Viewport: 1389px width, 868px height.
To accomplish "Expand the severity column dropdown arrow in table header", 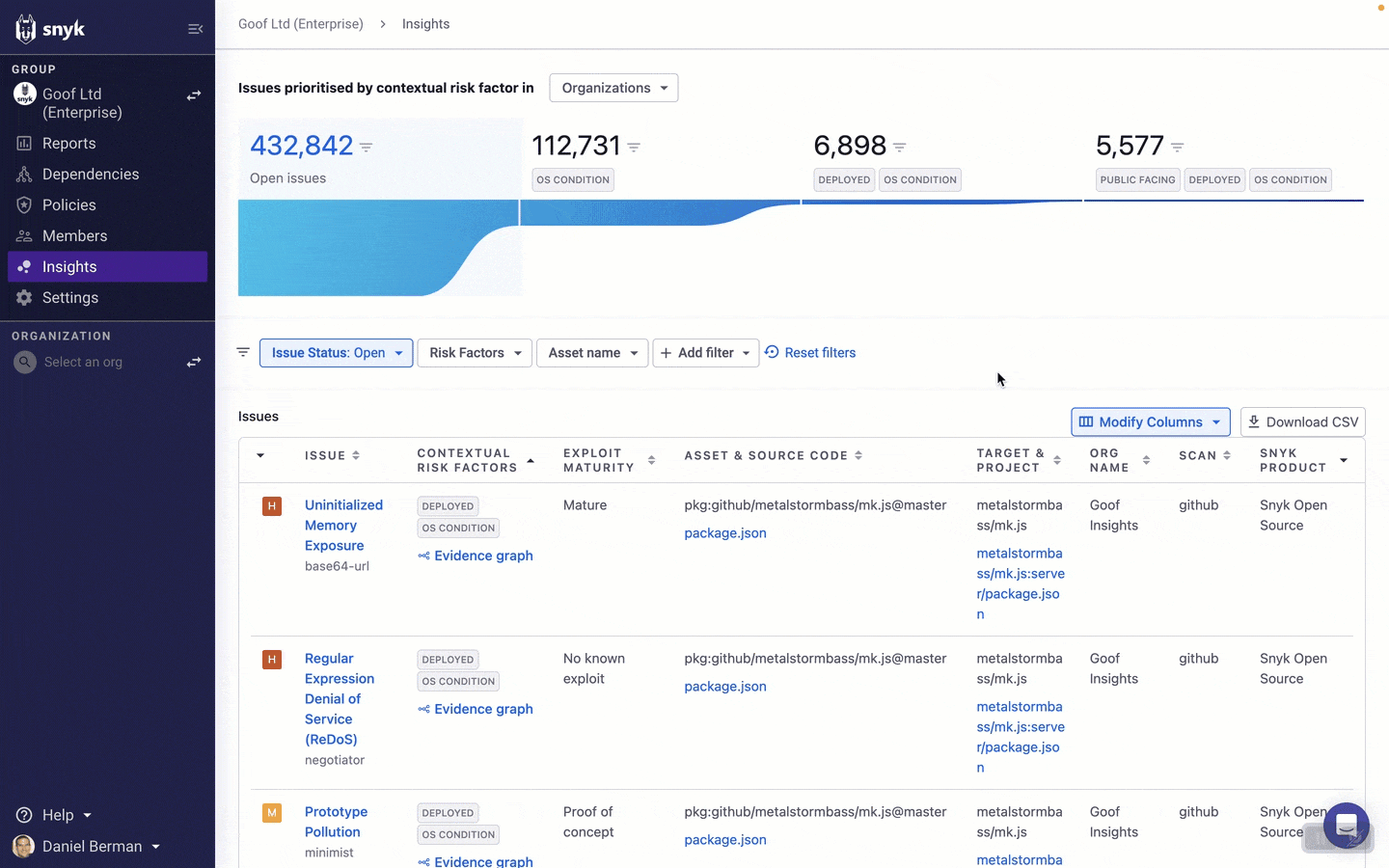I will (x=260, y=455).
